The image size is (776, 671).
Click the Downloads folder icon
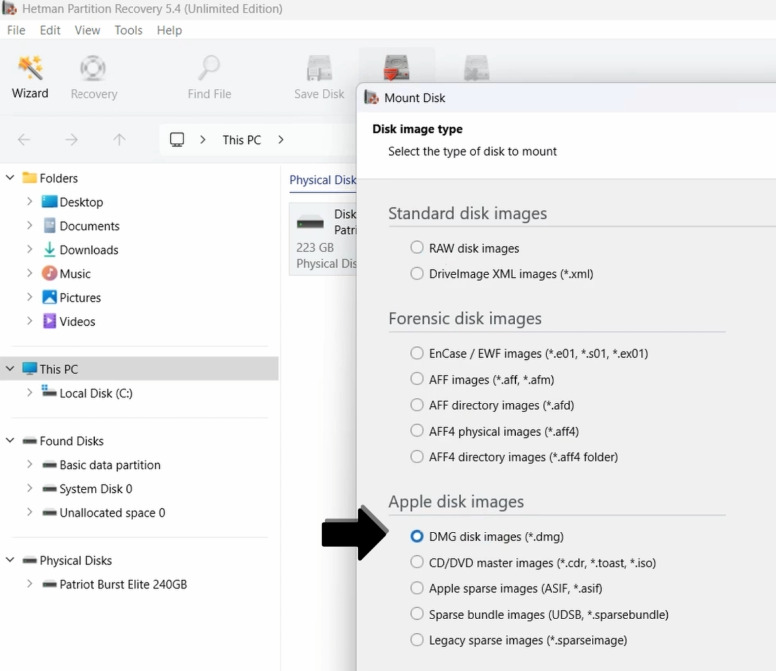[x=49, y=249]
